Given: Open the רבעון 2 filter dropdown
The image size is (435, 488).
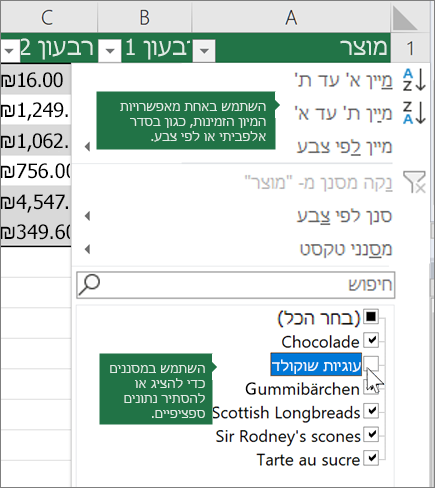Looking at the screenshot, I should (10, 51).
